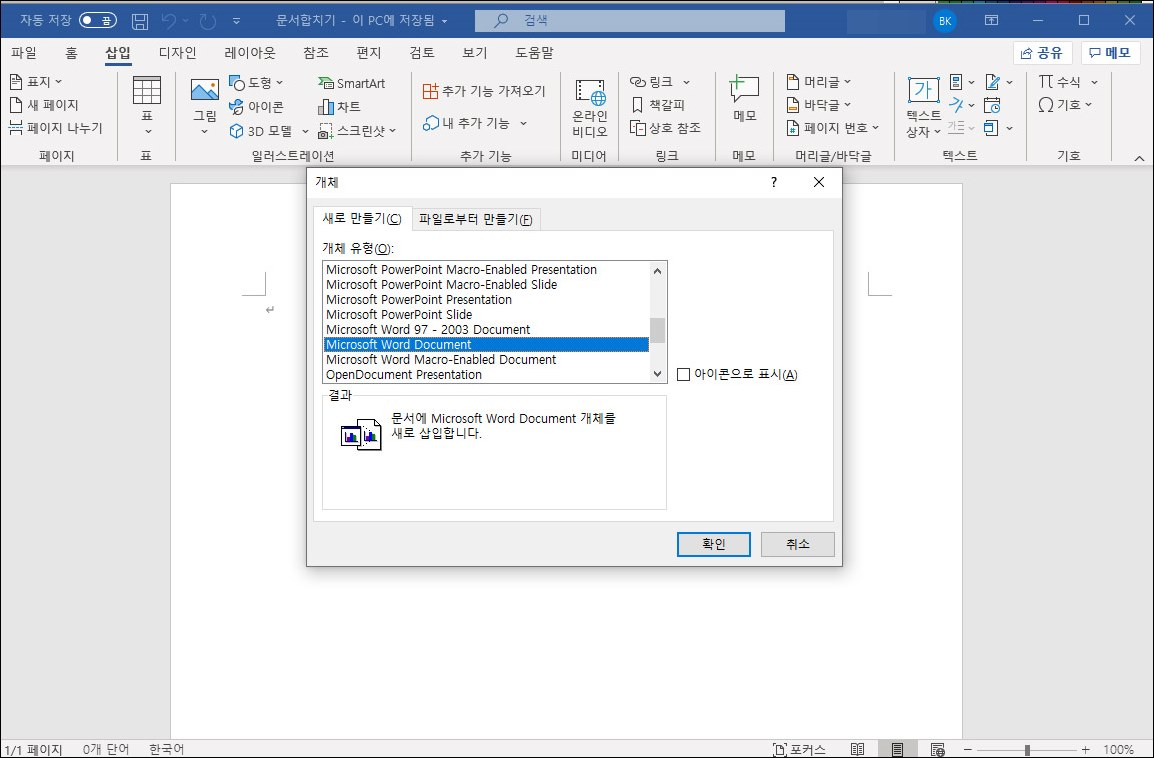The height and width of the screenshot is (758, 1154).
Task: Switch to the 레이아웃 tab
Action: (x=250, y=53)
